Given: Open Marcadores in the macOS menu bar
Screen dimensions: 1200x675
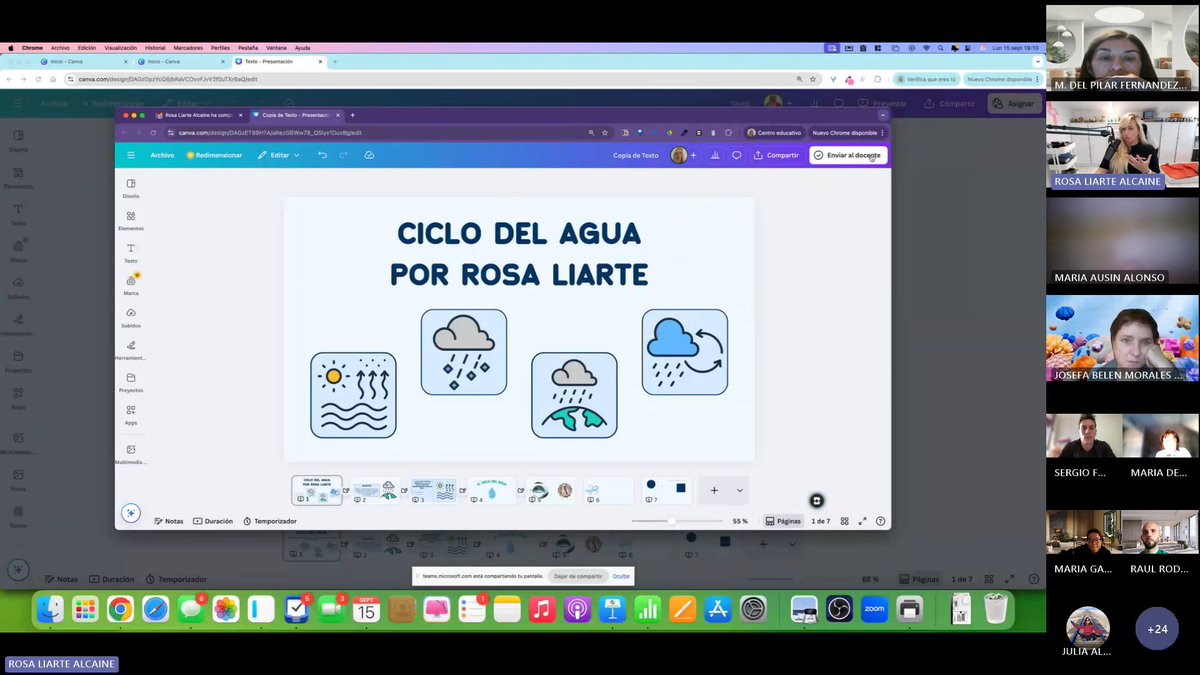Looking at the screenshot, I should point(187,47).
